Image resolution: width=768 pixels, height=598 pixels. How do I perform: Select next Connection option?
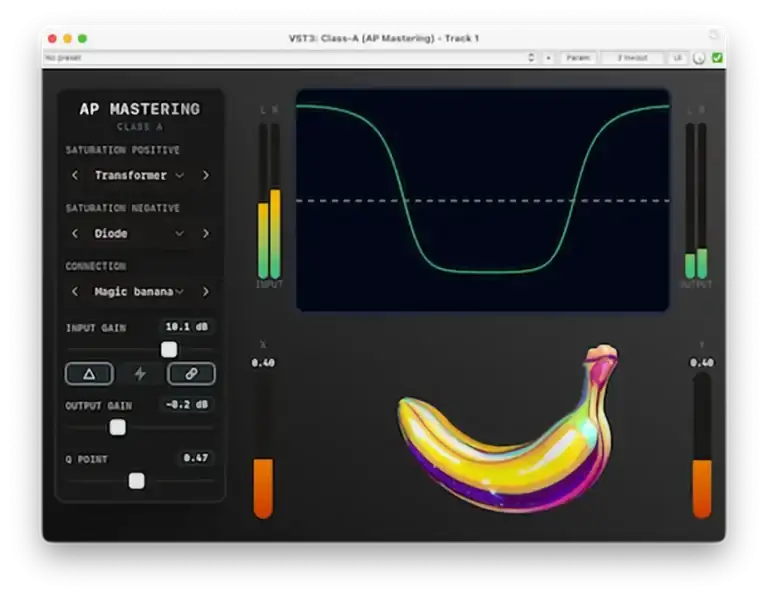point(206,292)
